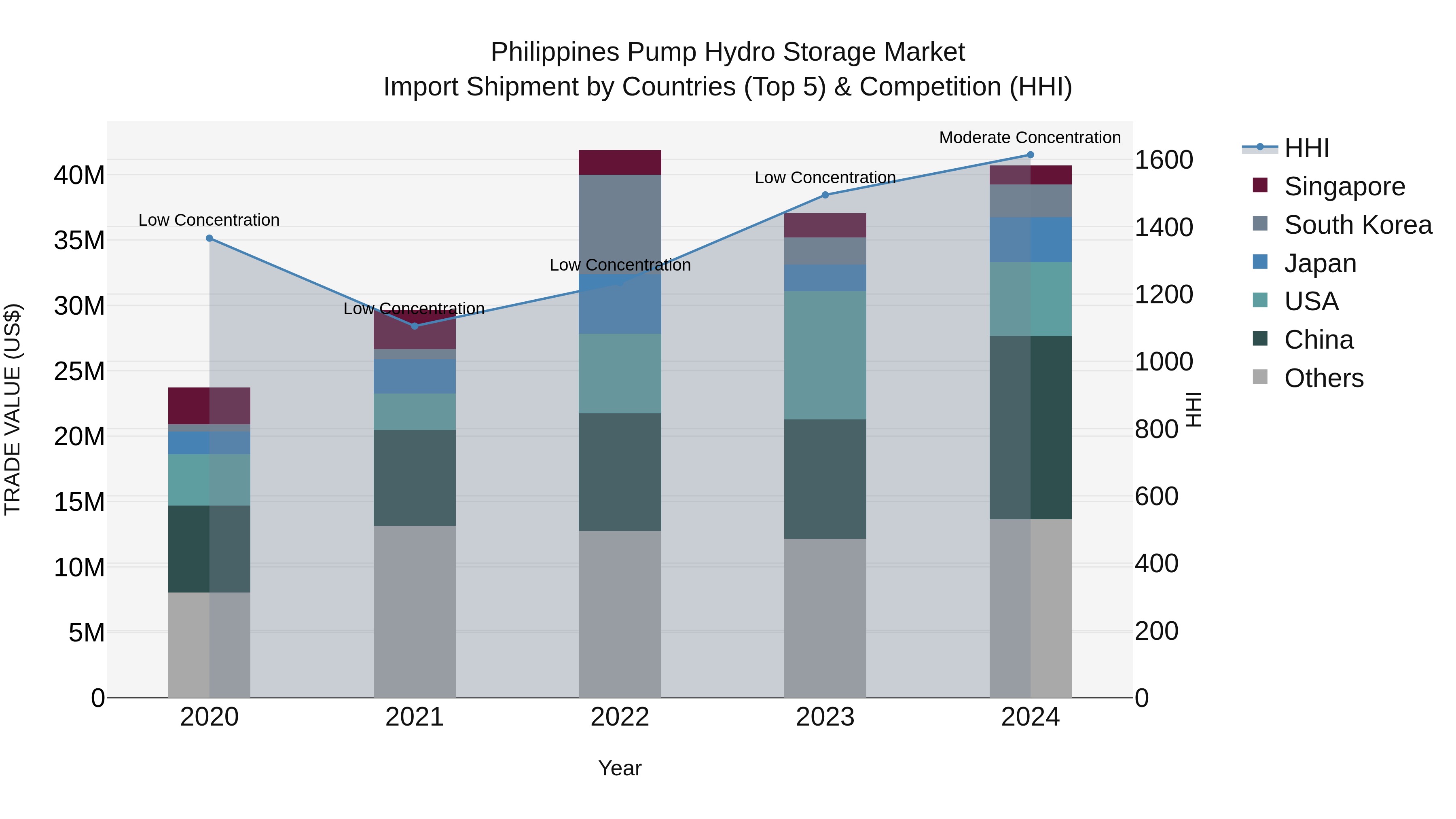The width and height of the screenshot is (1456, 819).
Task: Click 2023 China bar segment
Action: [825, 479]
